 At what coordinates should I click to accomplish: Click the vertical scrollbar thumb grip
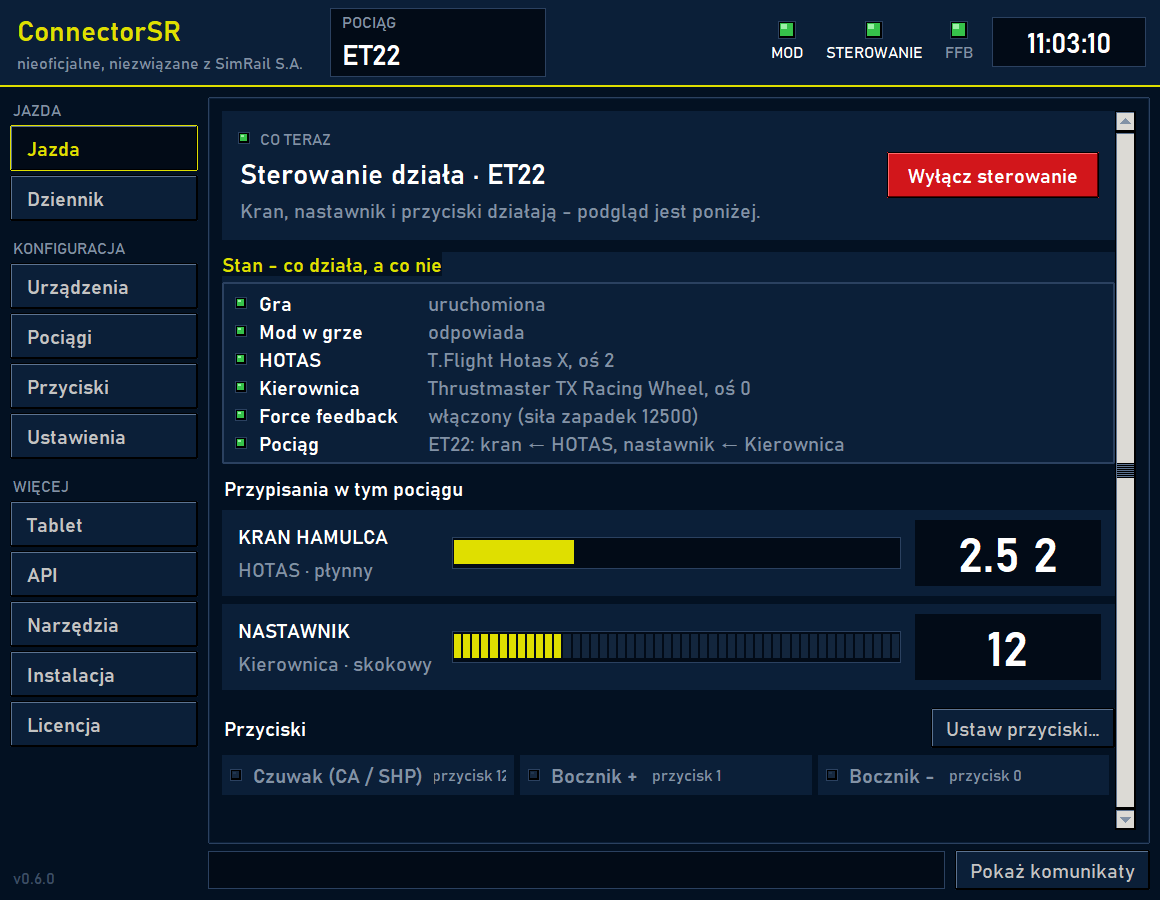coord(1125,470)
